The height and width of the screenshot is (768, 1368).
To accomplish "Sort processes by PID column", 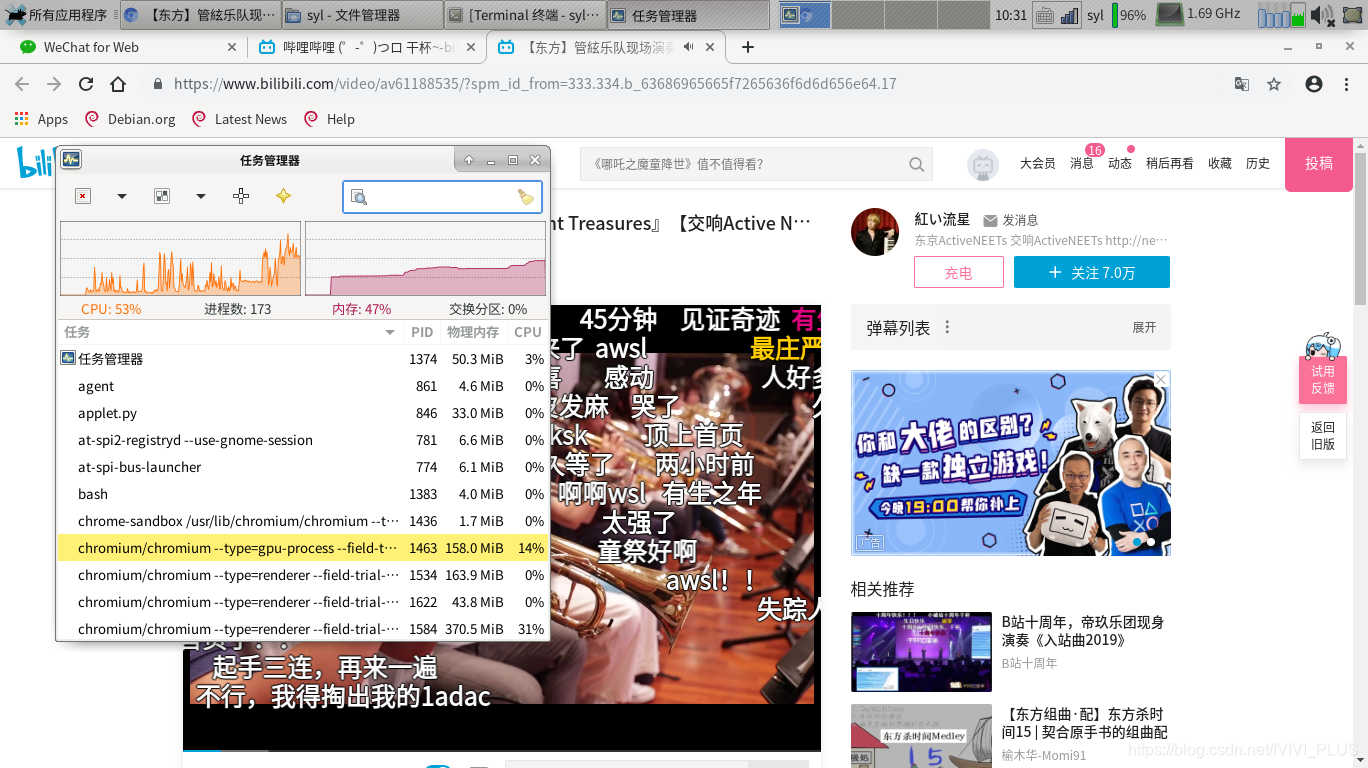I will (x=422, y=332).
